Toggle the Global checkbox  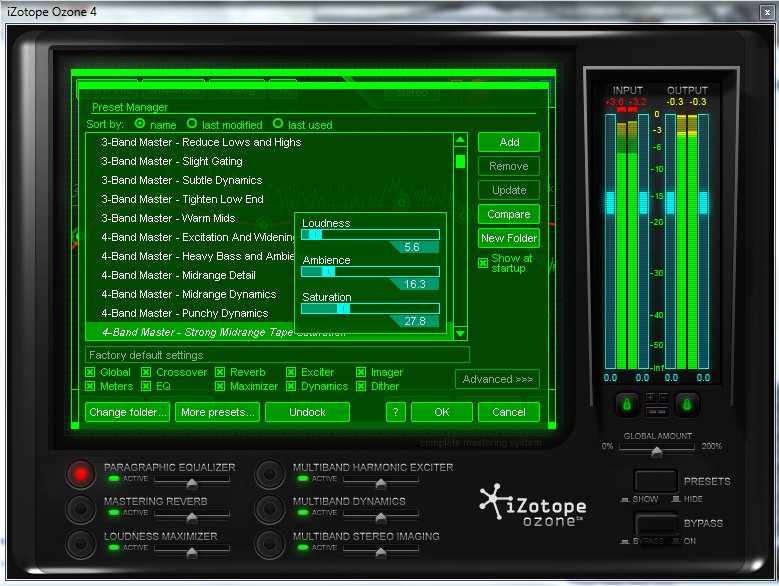pos(90,372)
